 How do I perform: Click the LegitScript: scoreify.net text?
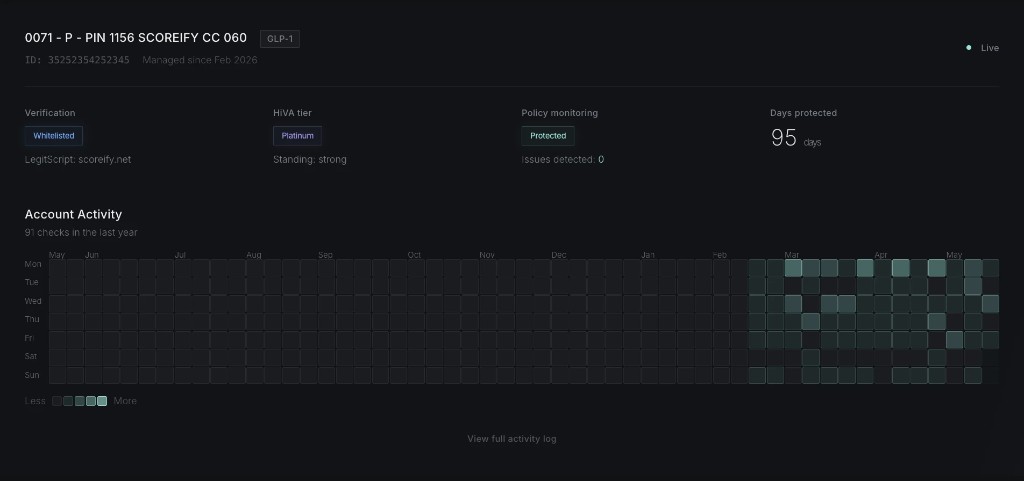click(78, 159)
